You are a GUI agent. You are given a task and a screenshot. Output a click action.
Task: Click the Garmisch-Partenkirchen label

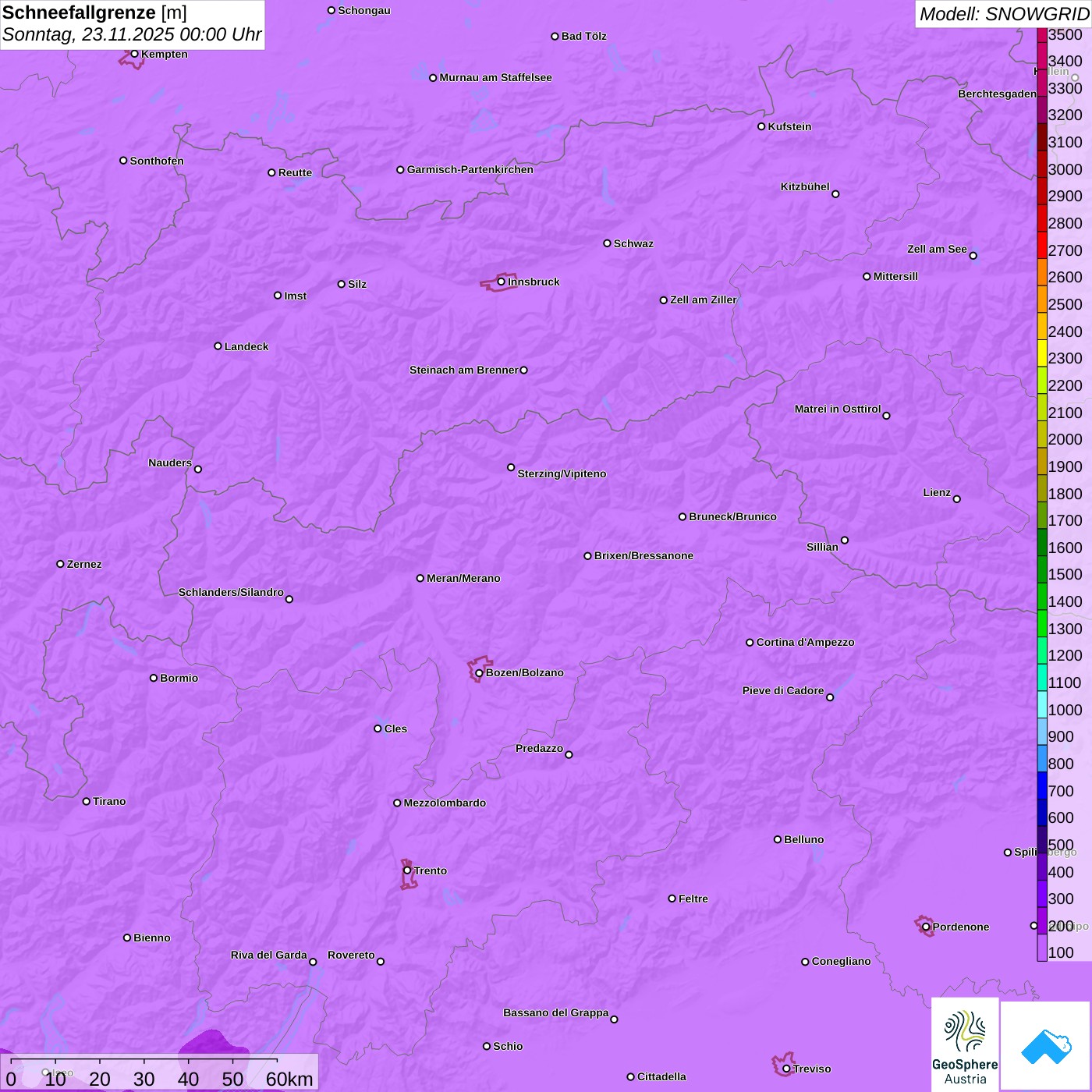pyautogui.click(x=470, y=169)
